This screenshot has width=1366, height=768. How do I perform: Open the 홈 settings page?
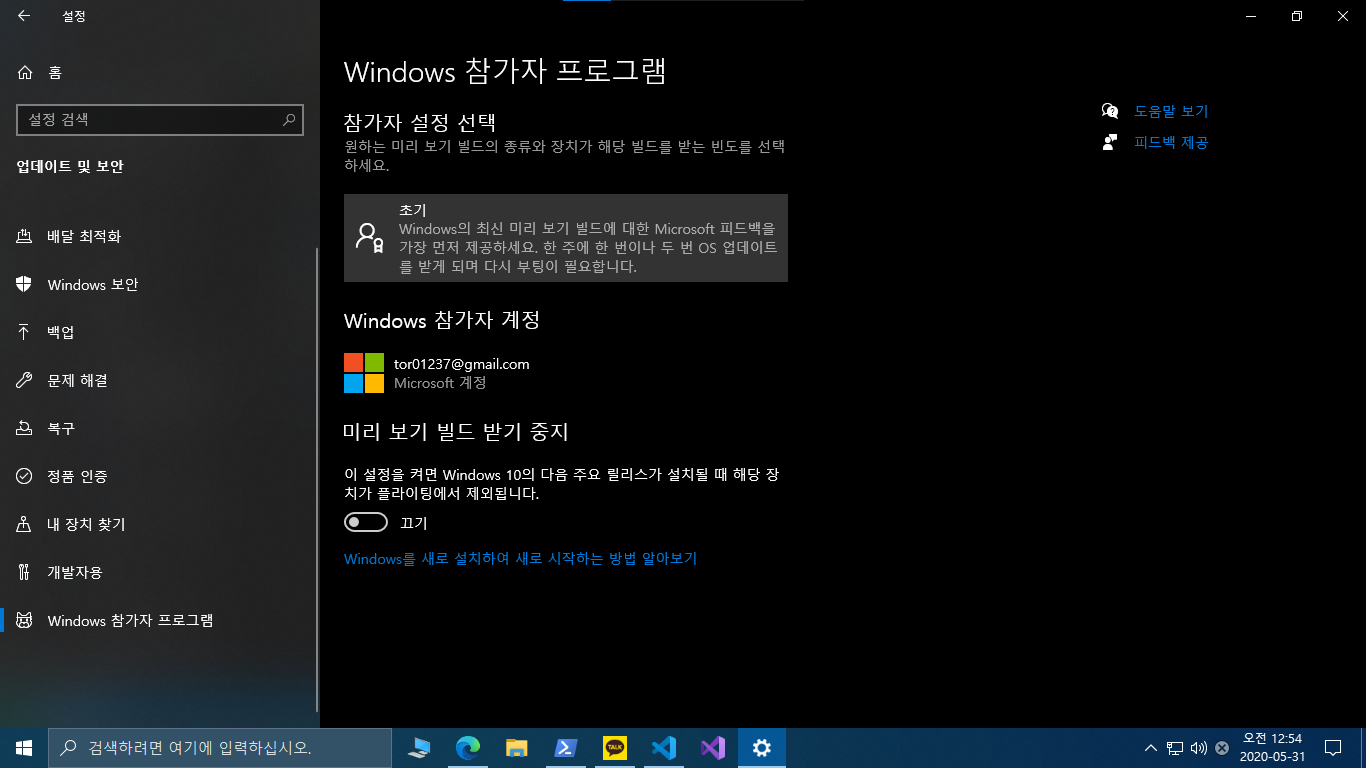(160, 72)
